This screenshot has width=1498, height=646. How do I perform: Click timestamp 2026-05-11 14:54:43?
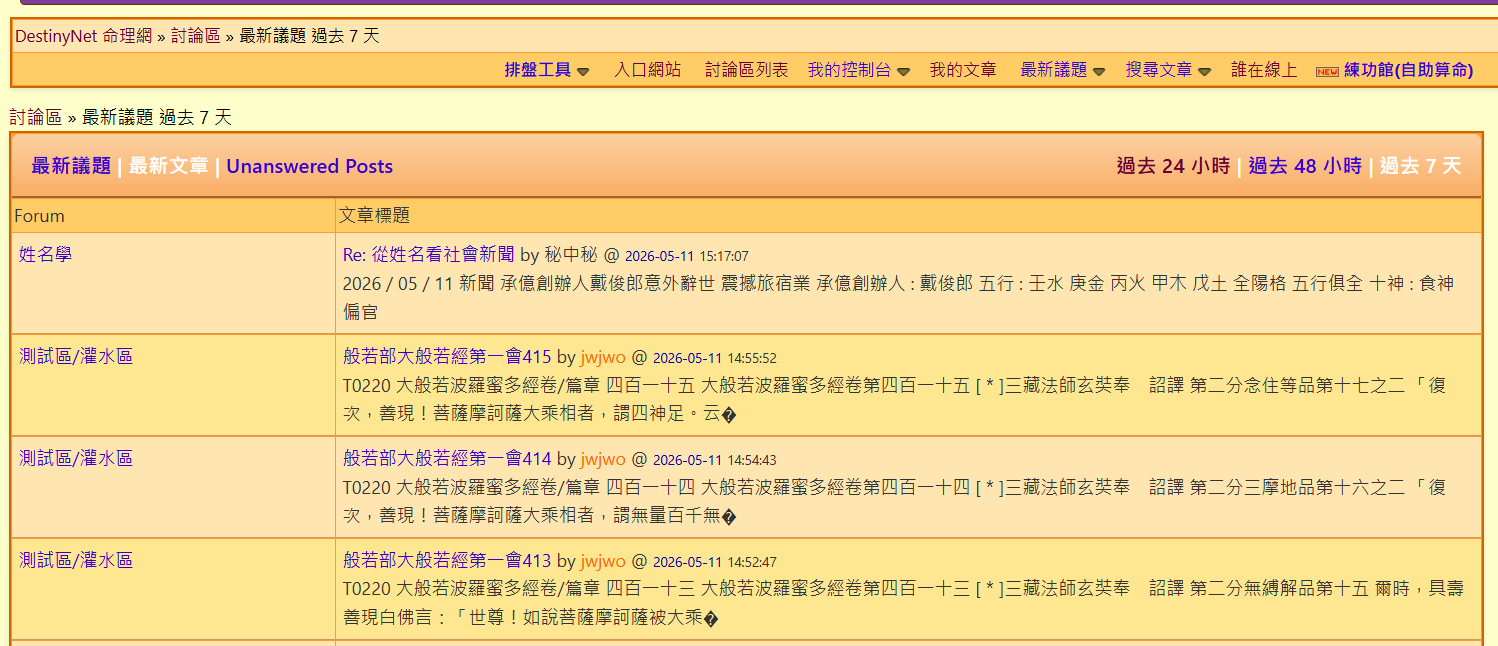tap(715, 460)
